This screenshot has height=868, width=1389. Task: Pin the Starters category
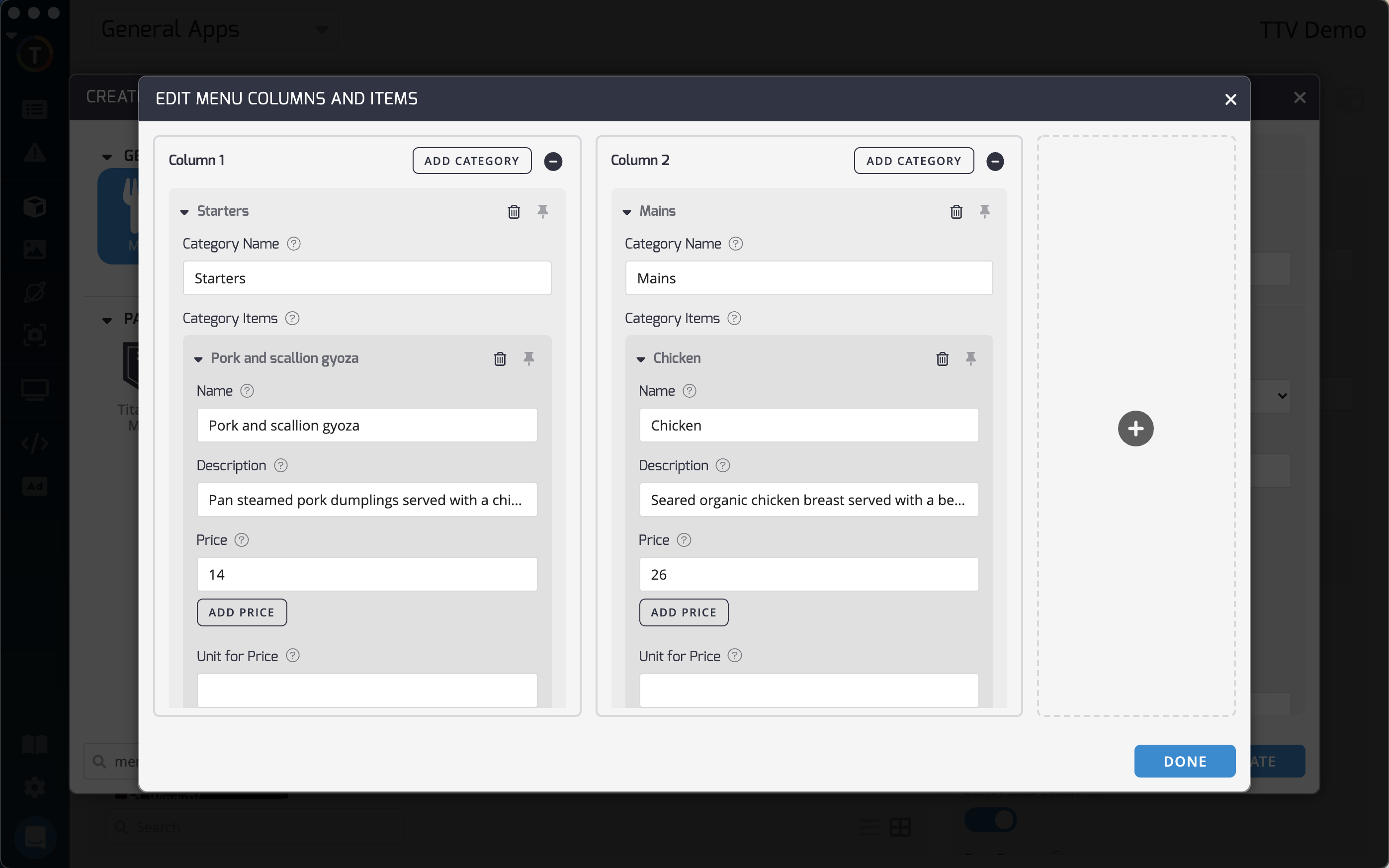542,211
